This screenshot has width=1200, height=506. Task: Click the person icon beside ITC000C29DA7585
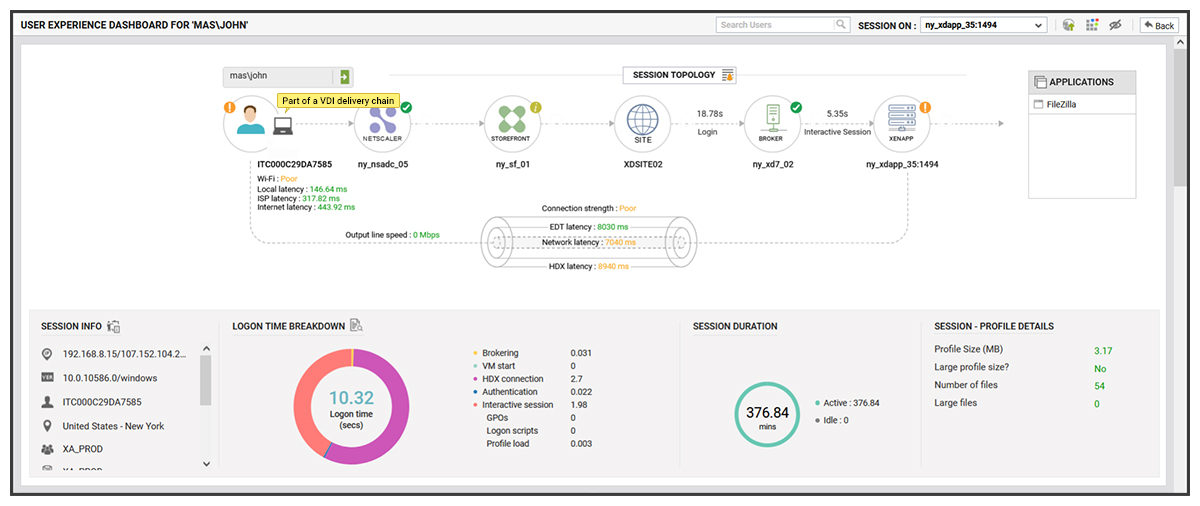point(47,402)
